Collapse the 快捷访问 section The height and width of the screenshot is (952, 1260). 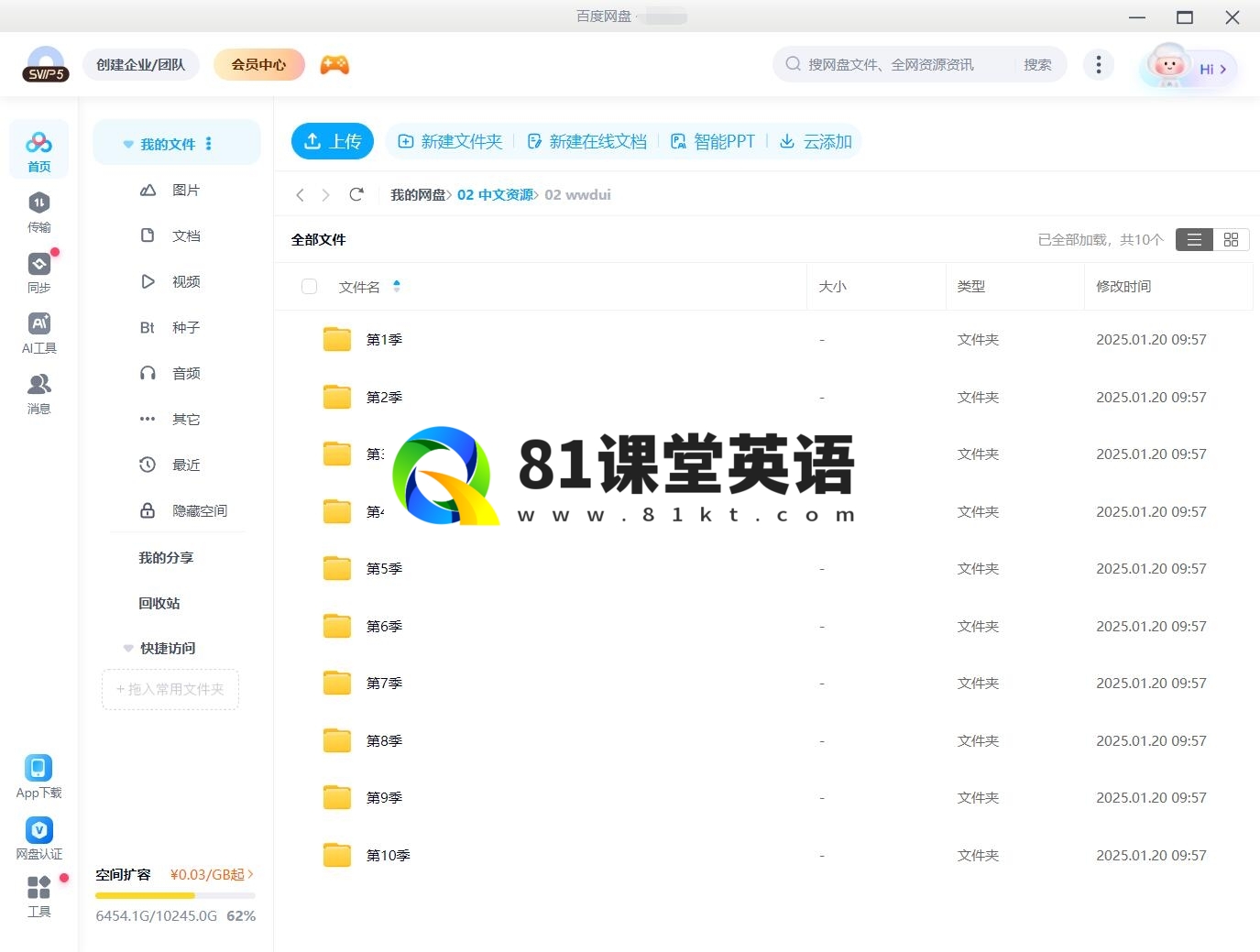[128, 649]
